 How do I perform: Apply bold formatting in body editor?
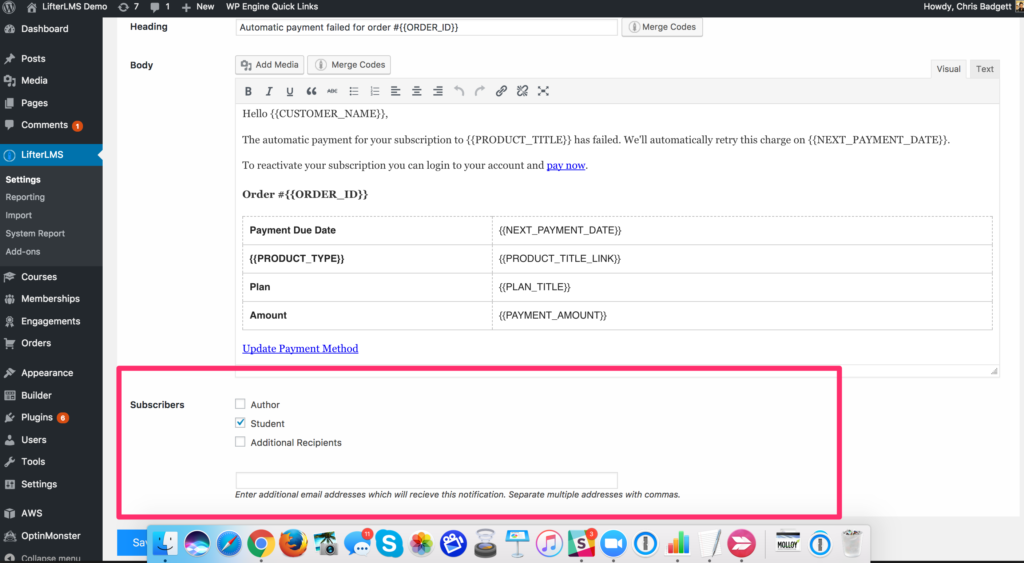click(x=248, y=91)
